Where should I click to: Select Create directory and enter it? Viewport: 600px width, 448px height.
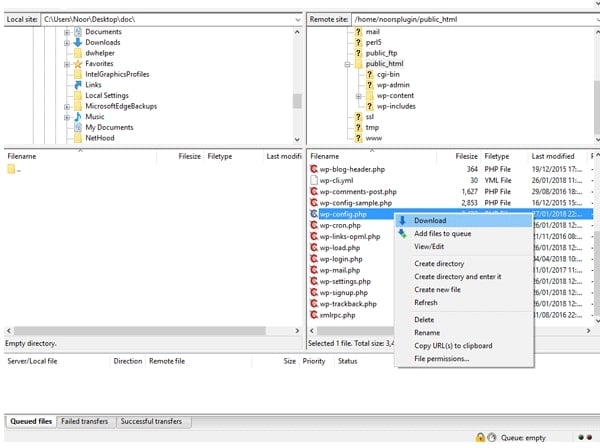464,277
